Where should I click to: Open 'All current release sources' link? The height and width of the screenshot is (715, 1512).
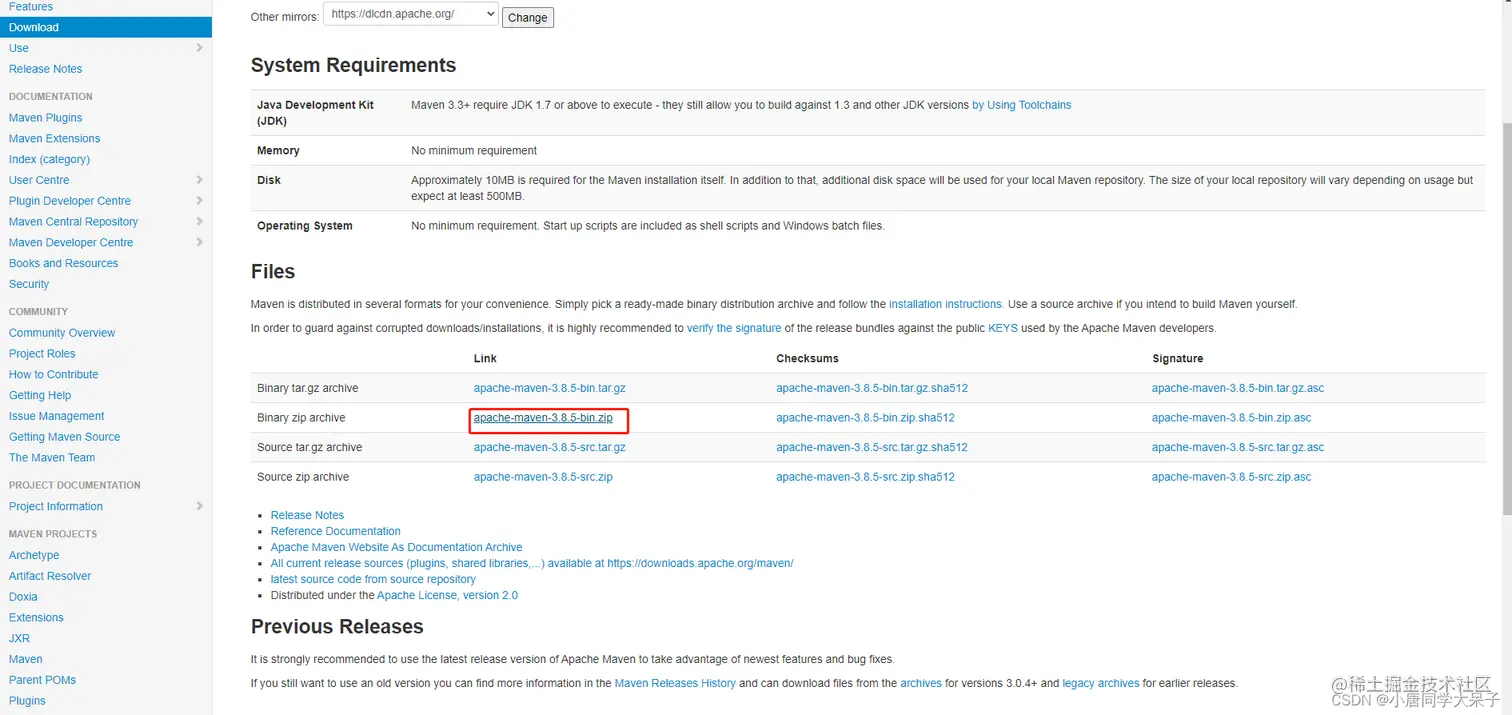click(x=532, y=563)
